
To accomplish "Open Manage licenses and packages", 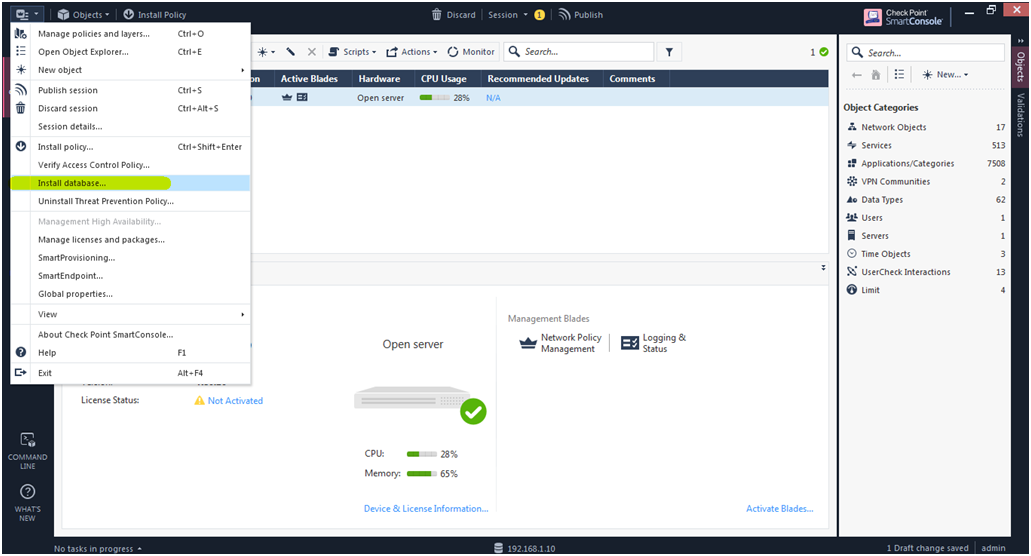I will tap(130, 240).
